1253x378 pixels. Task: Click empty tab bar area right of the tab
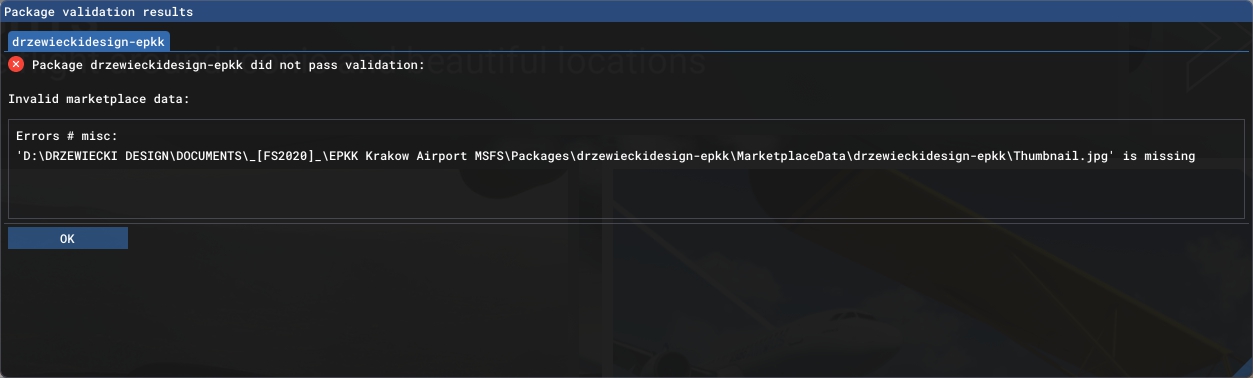[710, 41]
